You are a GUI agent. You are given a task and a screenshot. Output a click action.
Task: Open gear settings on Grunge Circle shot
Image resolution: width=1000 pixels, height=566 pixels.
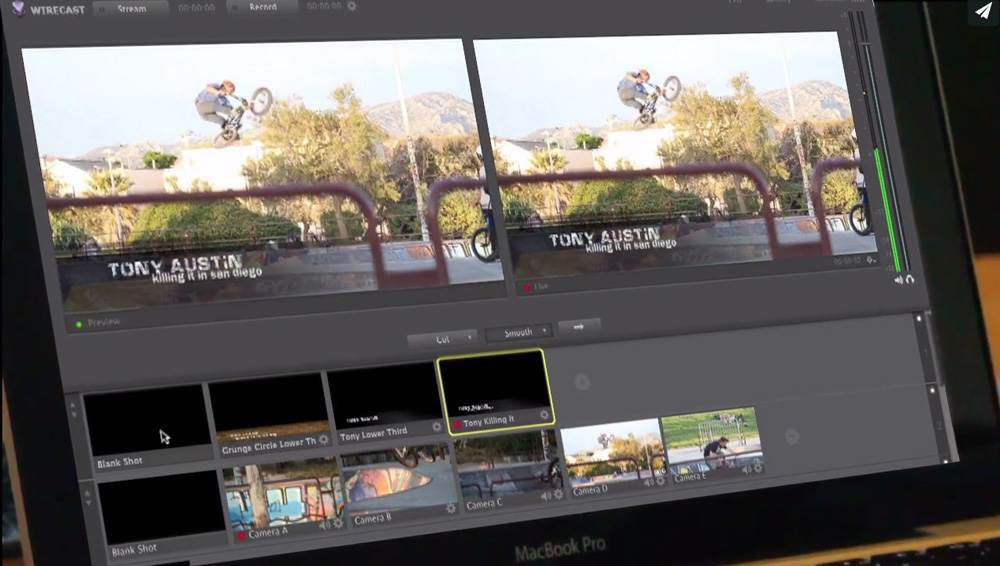point(324,440)
